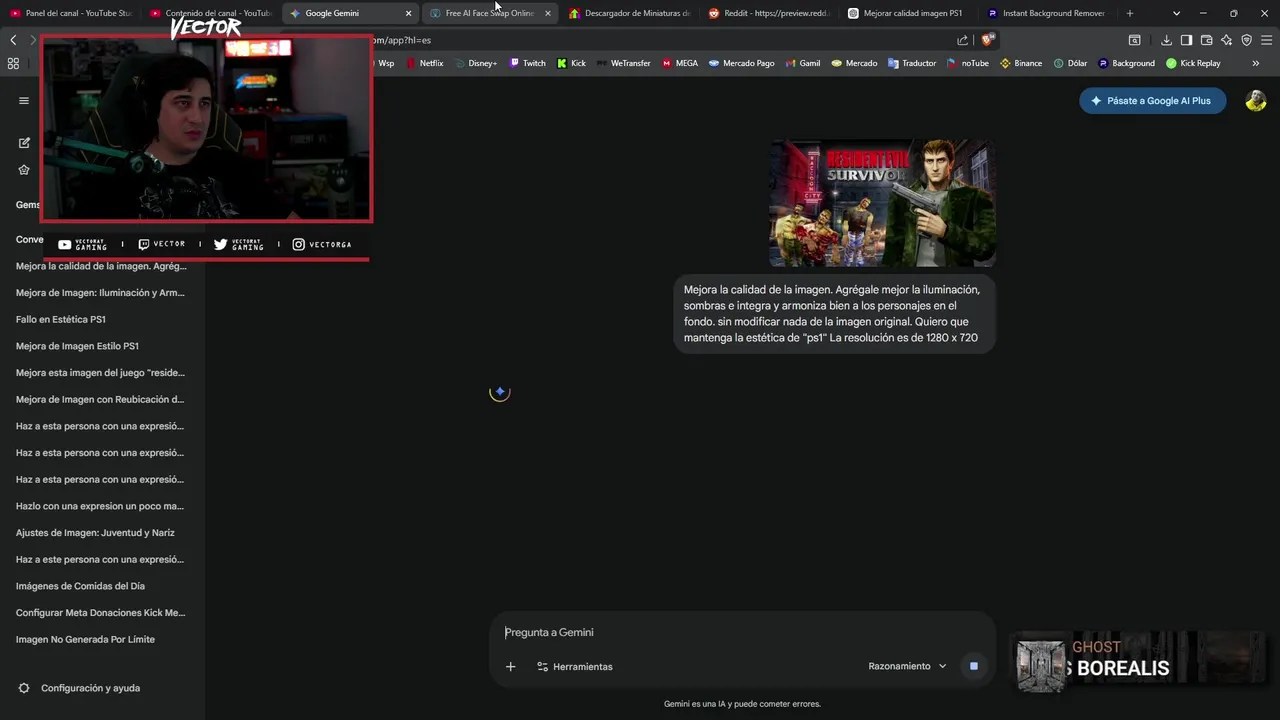Switch to the Reddit preview tab
1280x720 pixels.
pos(768,13)
